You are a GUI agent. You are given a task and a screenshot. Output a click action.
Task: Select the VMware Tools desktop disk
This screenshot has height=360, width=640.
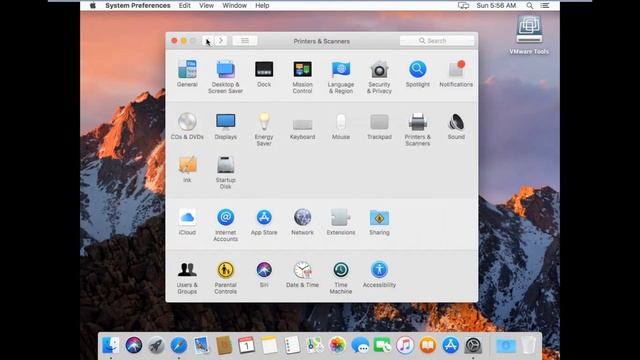(x=529, y=35)
